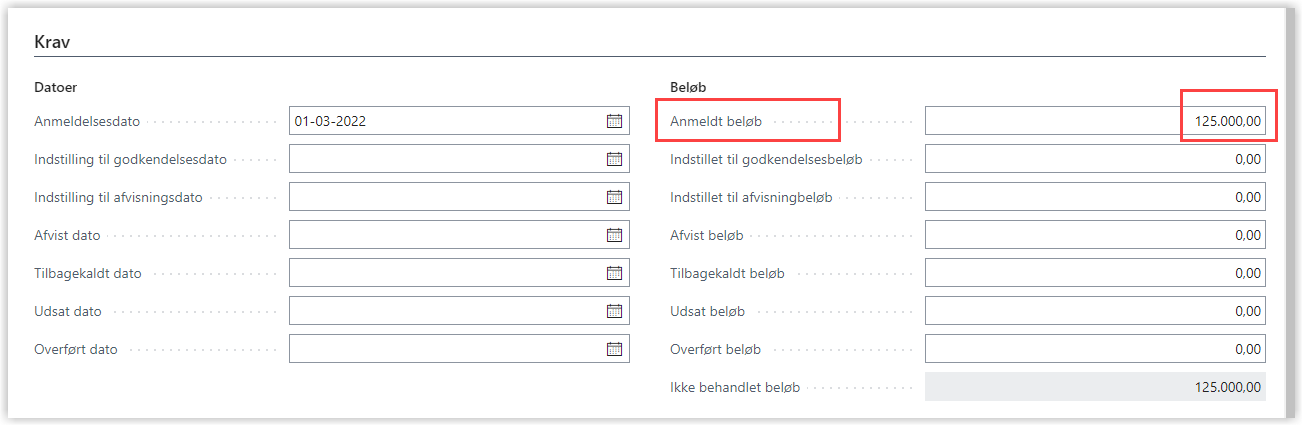Click the Overført beløb input field
The height and width of the screenshot is (426, 1303).
click(1094, 349)
